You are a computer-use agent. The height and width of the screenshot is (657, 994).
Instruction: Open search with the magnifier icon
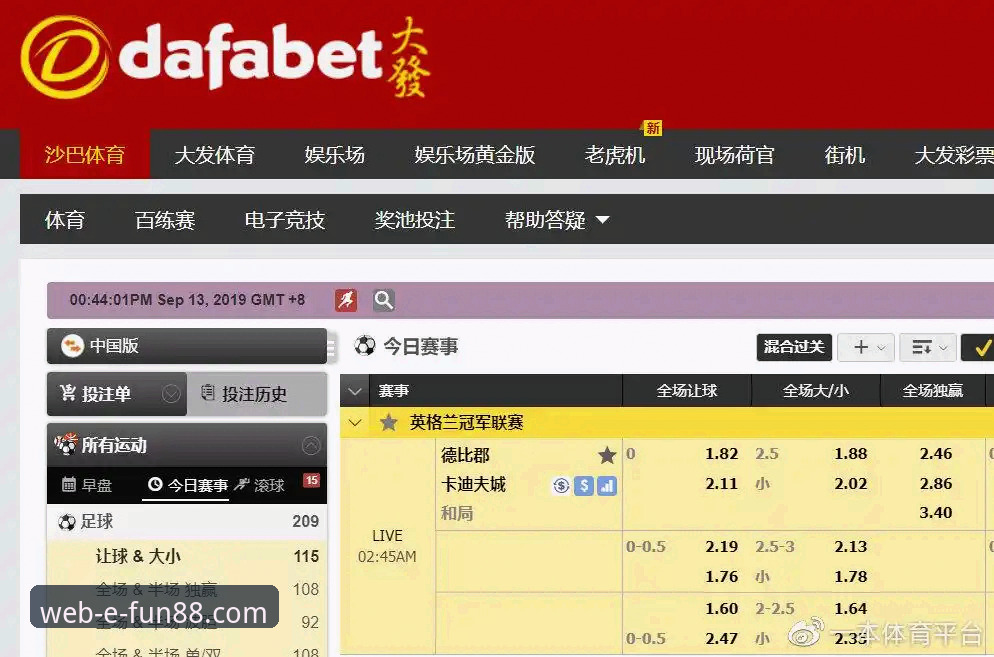coord(384,300)
